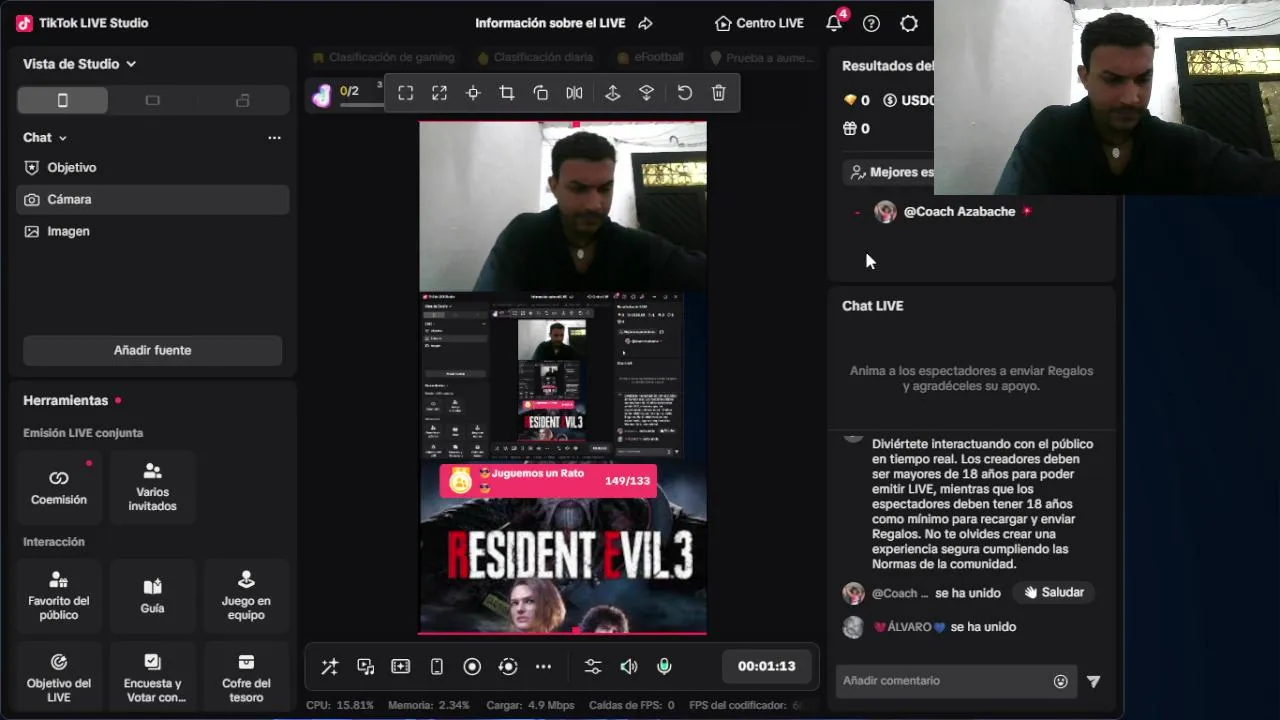The image size is (1280, 720).
Task: Click the CPU: 15.81% status entry
Action: click(x=340, y=706)
